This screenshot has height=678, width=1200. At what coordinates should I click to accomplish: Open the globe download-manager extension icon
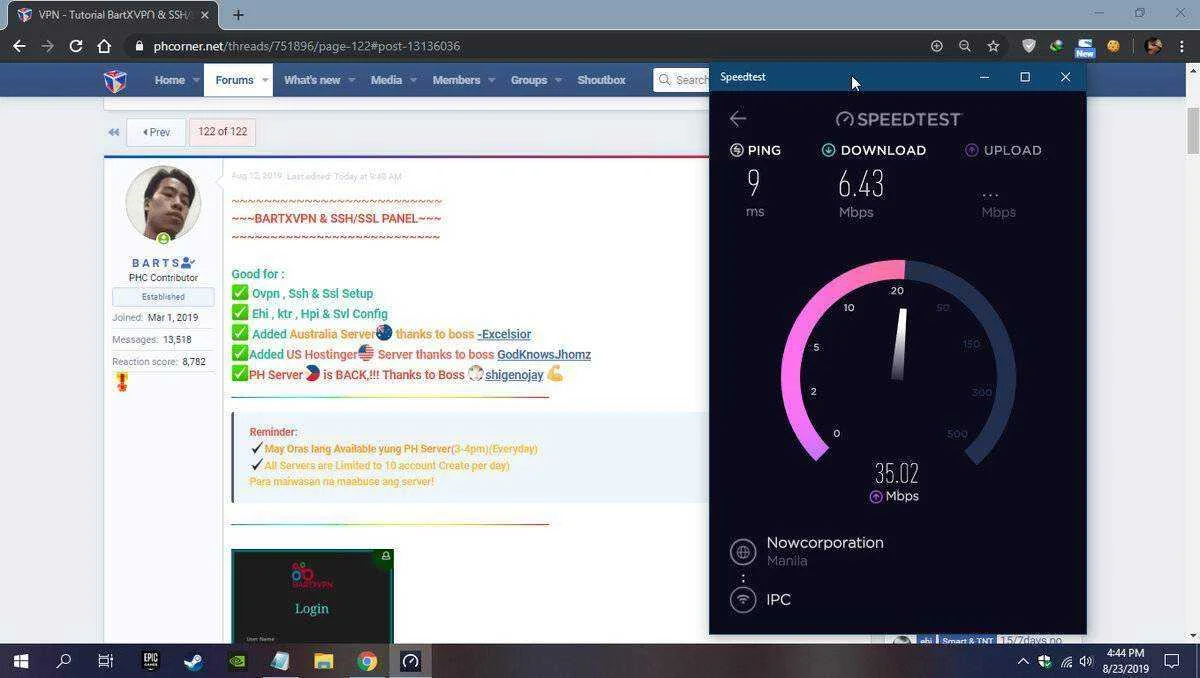tap(1056, 46)
